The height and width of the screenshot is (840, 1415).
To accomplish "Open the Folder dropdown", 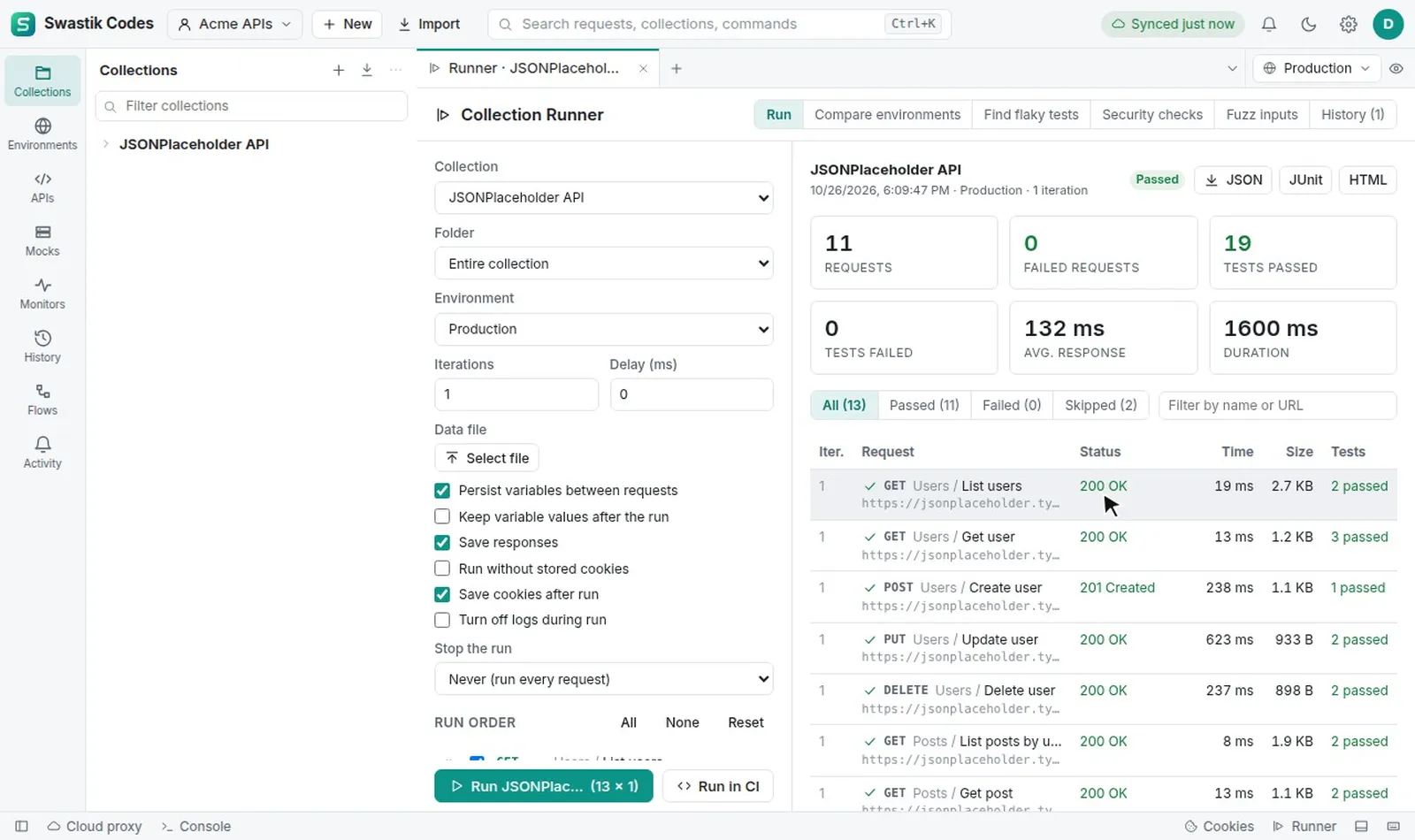I will click(x=604, y=263).
